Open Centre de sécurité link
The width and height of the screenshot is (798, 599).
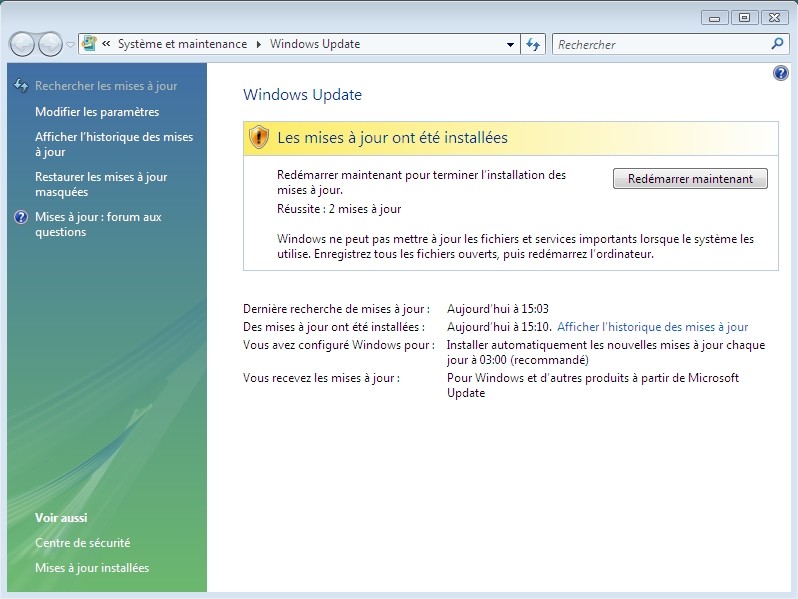pyautogui.click(x=82, y=543)
